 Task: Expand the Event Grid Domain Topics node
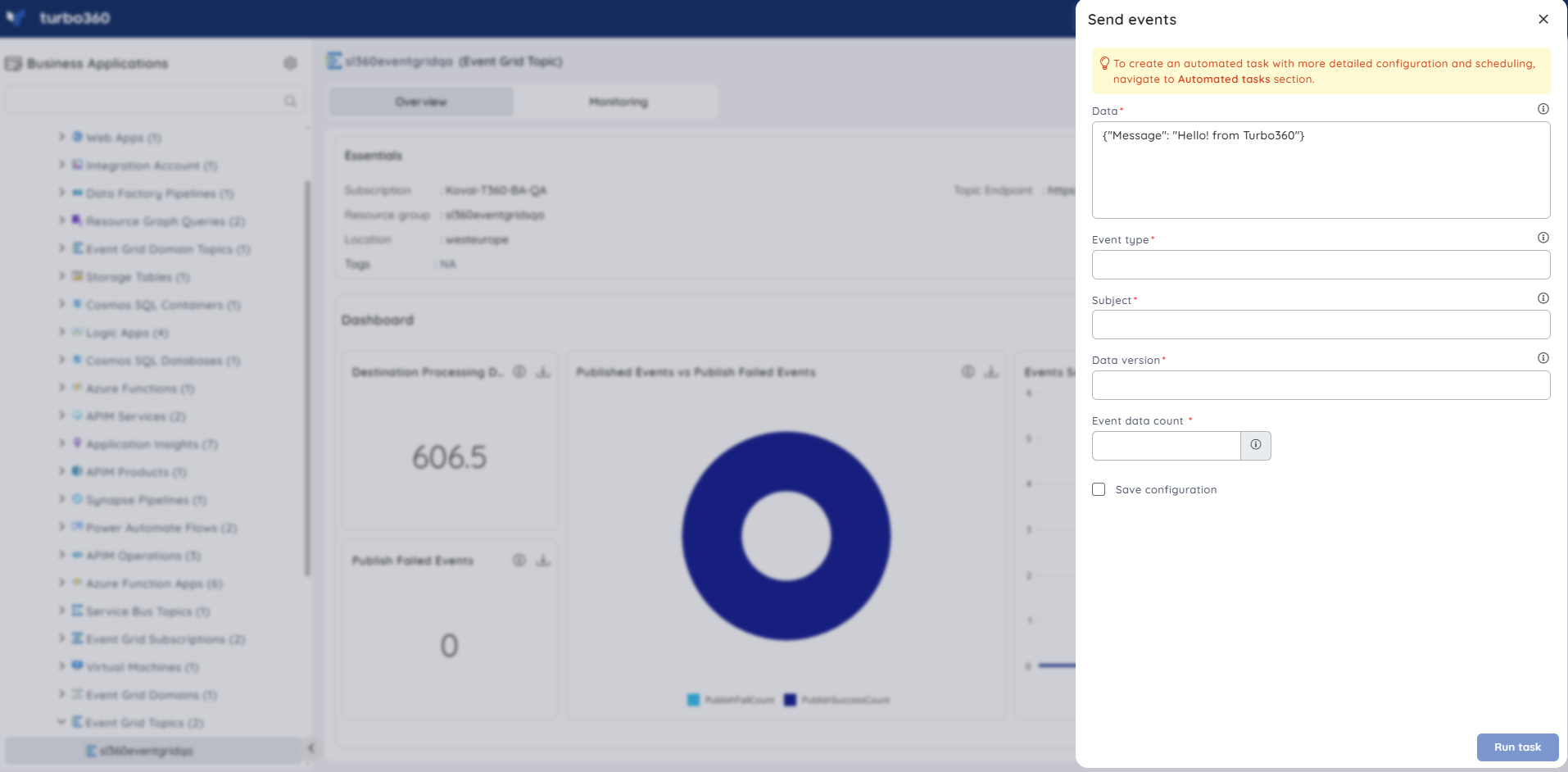pyautogui.click(x=61, y=248)
